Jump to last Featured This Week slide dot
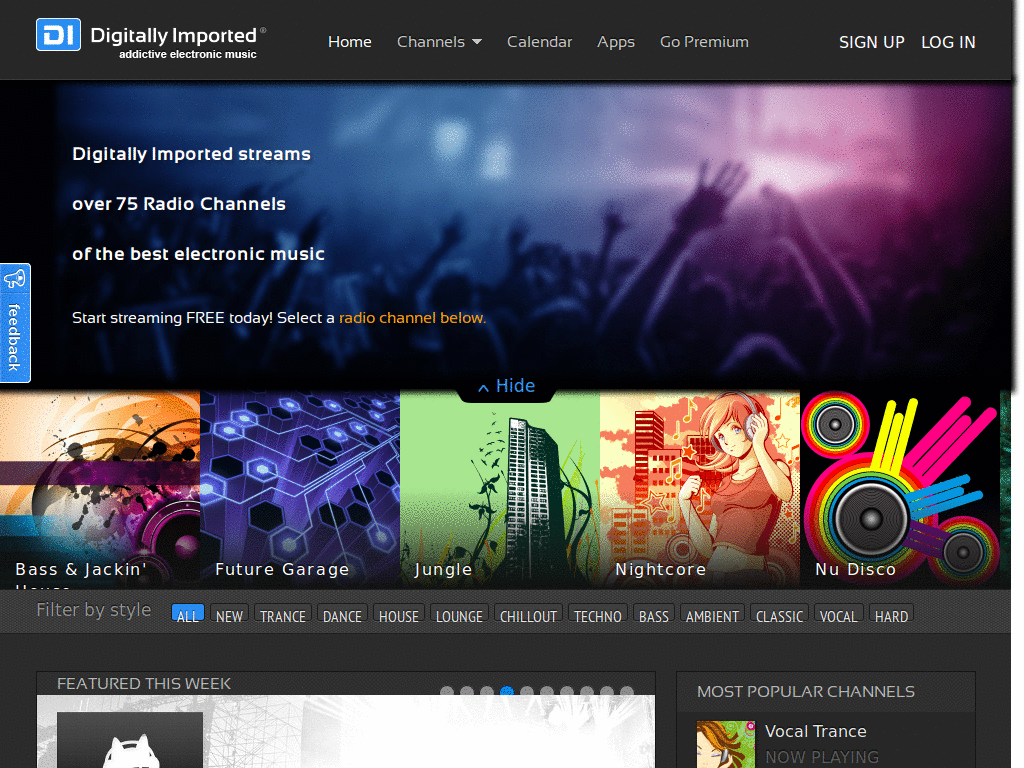Screen dimensions: 1024x768 point(627,691)
